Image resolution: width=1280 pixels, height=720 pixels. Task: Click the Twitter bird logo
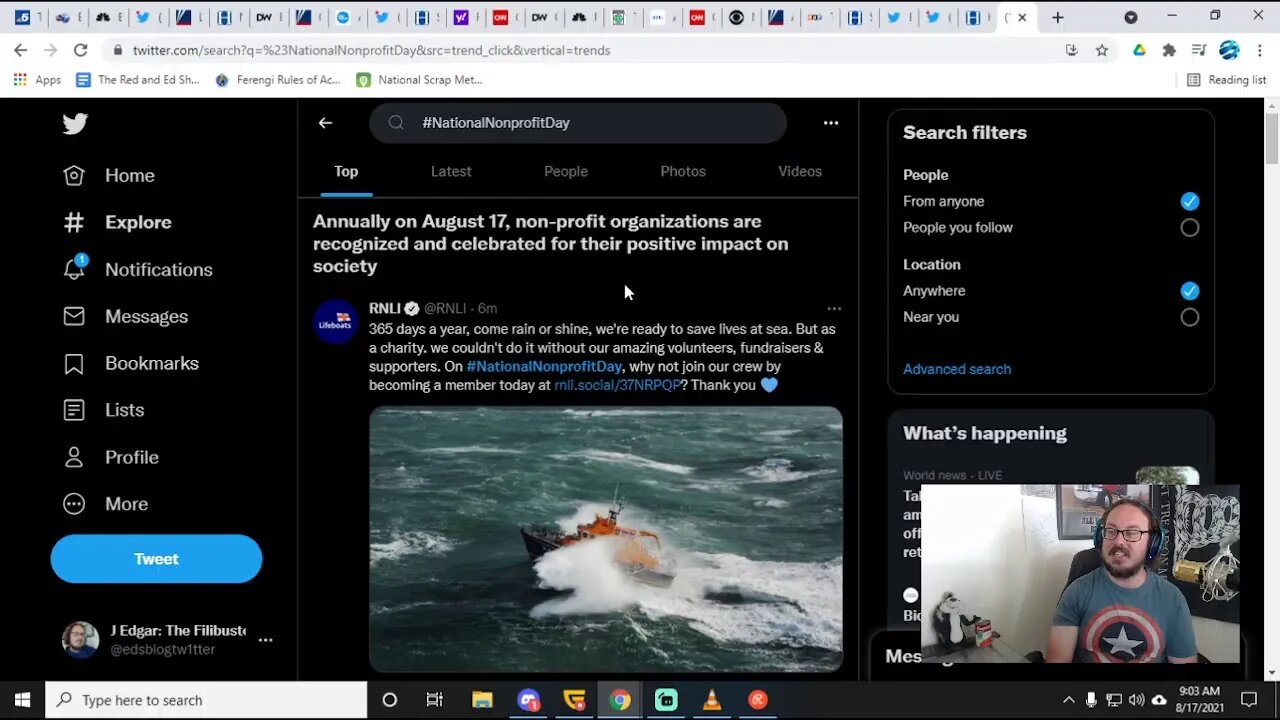75,123
